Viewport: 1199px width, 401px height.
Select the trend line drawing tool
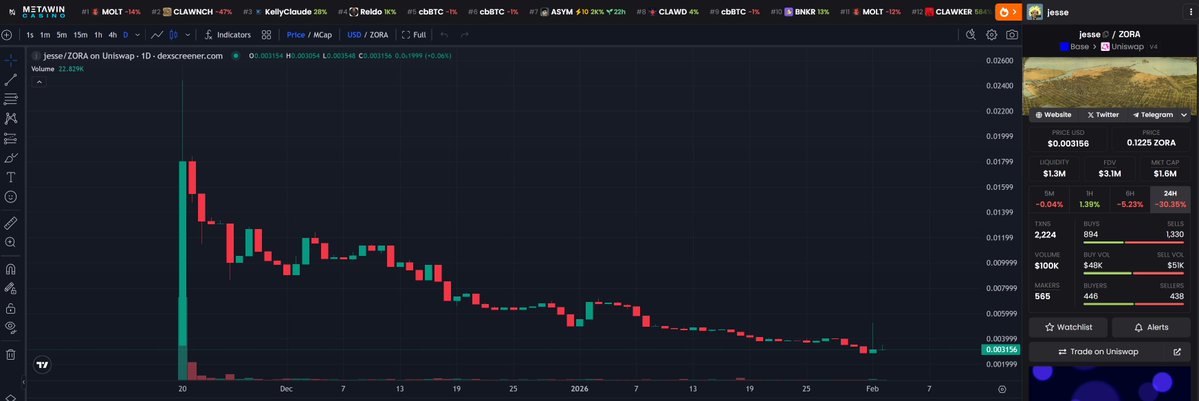coord(11,80)
